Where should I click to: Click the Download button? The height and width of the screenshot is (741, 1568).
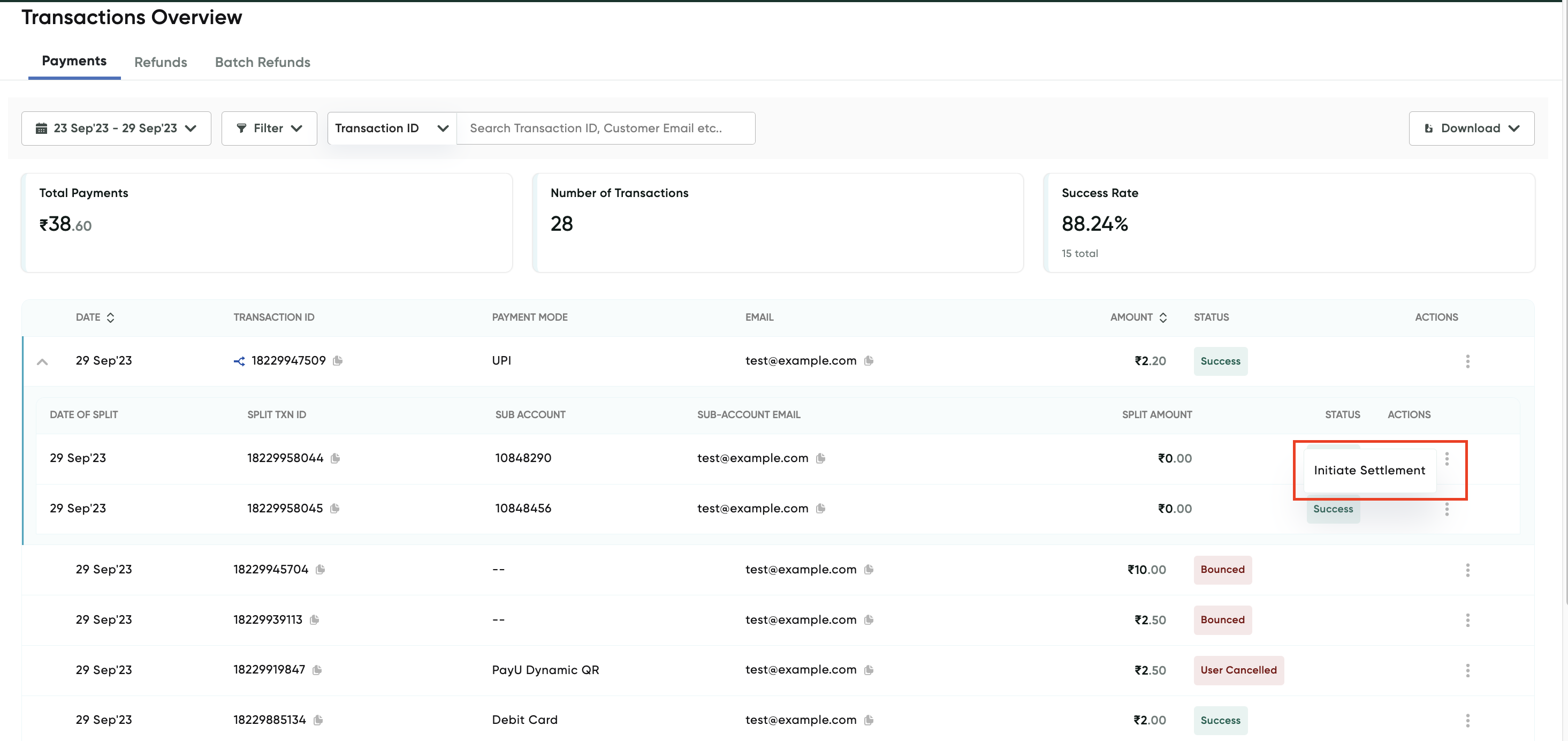pyautogui.click(x=1471, y=128)
